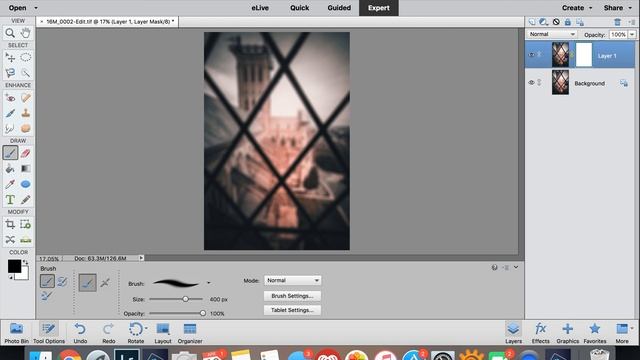Open the Effects panel
Image resolution: width=640 pixels, height=360 pixels.
[x=540, y=333]
